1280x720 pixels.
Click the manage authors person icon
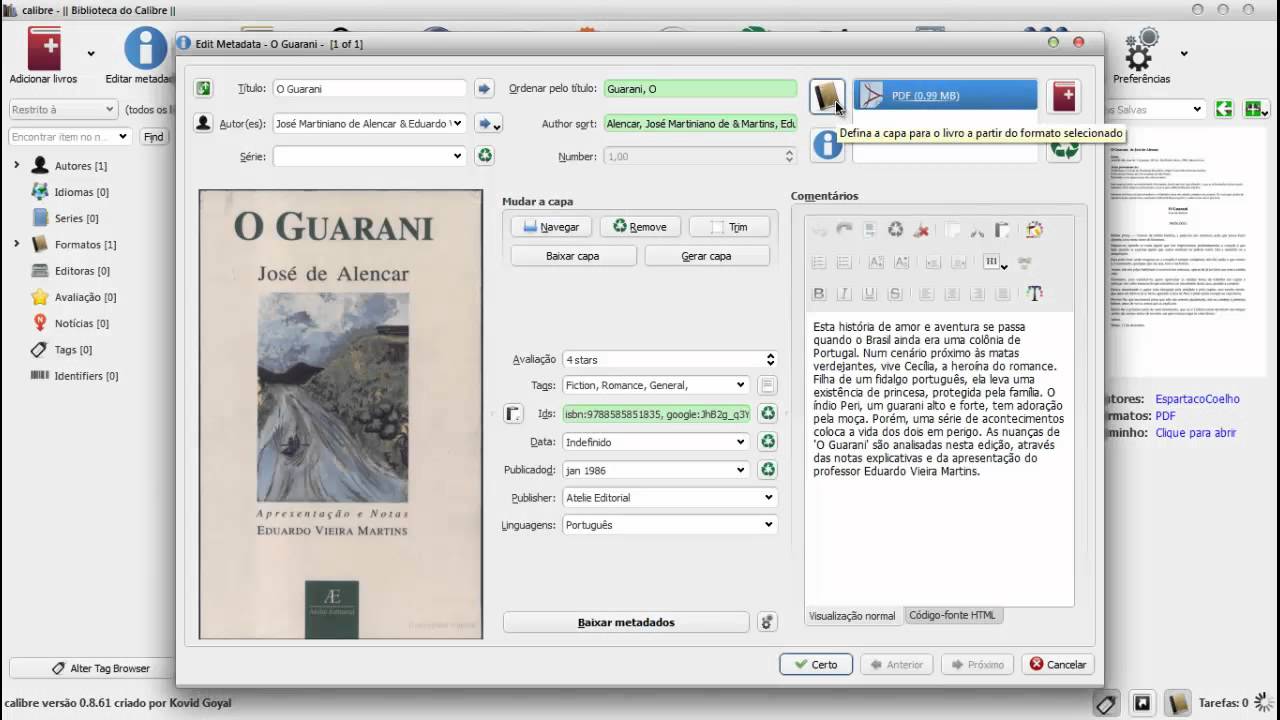(203, 123)
